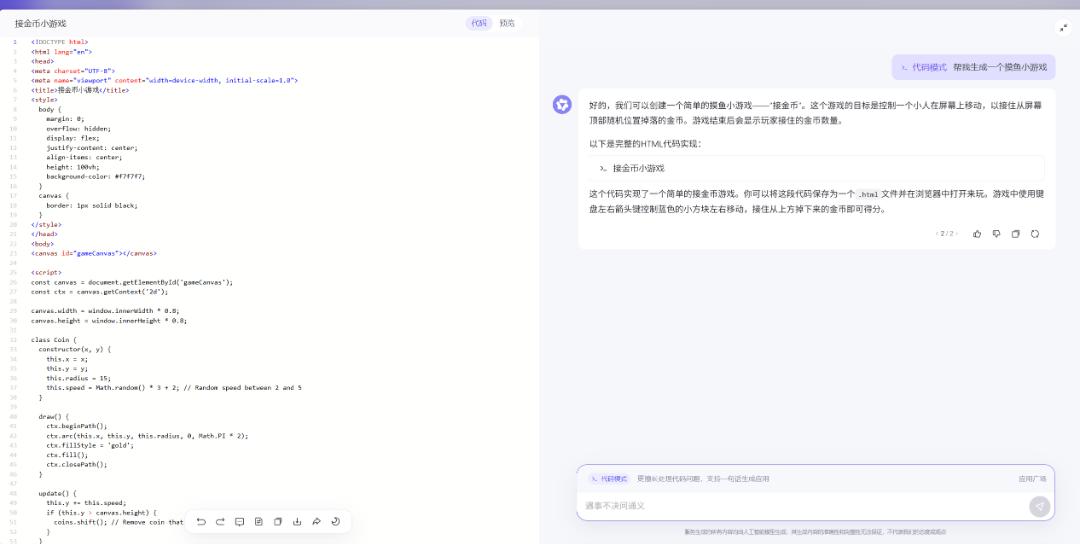This screenshot has width=1080, height=544.
Task: Click the 代码模式 tag in input box
Action: tap(609, 479)
